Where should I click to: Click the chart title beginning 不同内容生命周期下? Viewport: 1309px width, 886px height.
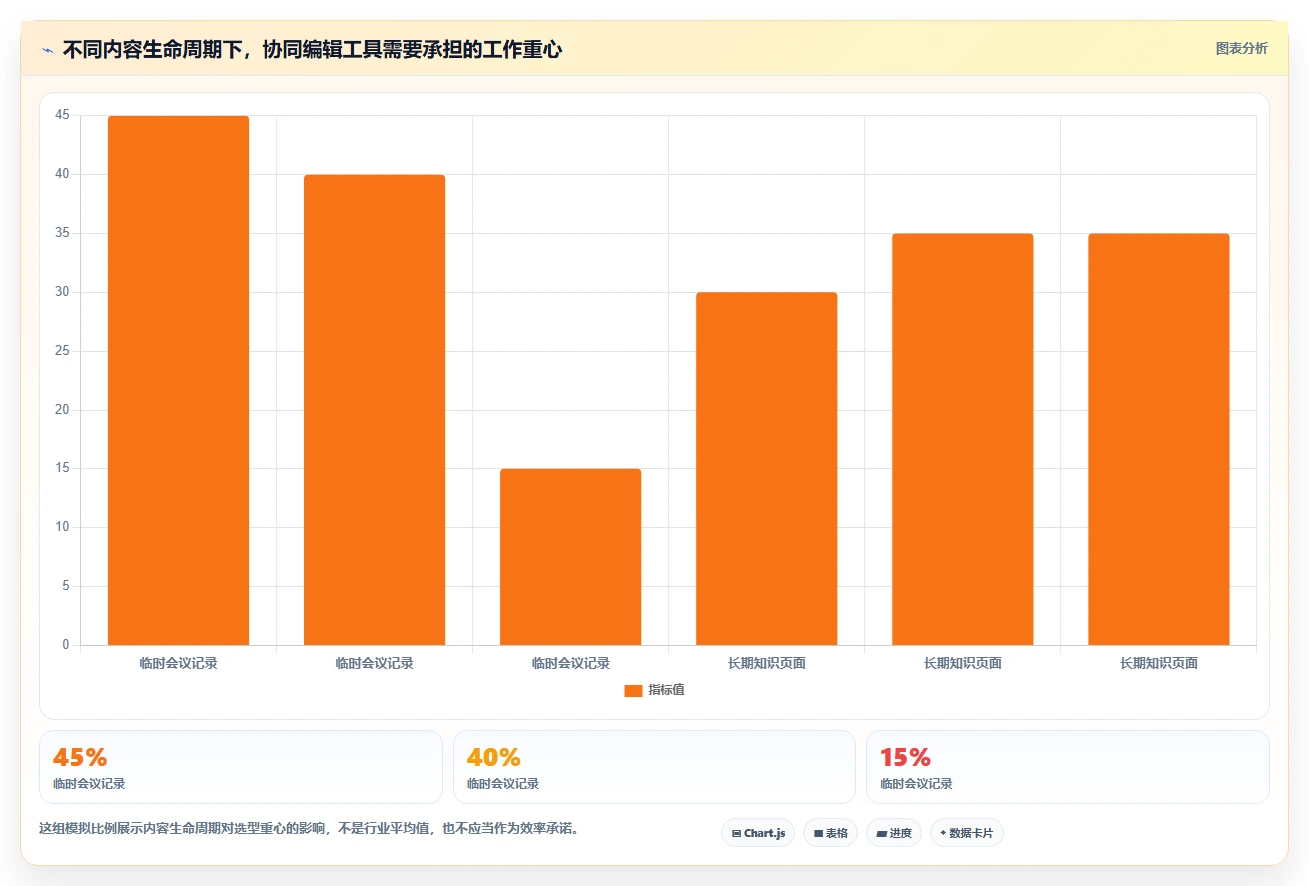312,50
